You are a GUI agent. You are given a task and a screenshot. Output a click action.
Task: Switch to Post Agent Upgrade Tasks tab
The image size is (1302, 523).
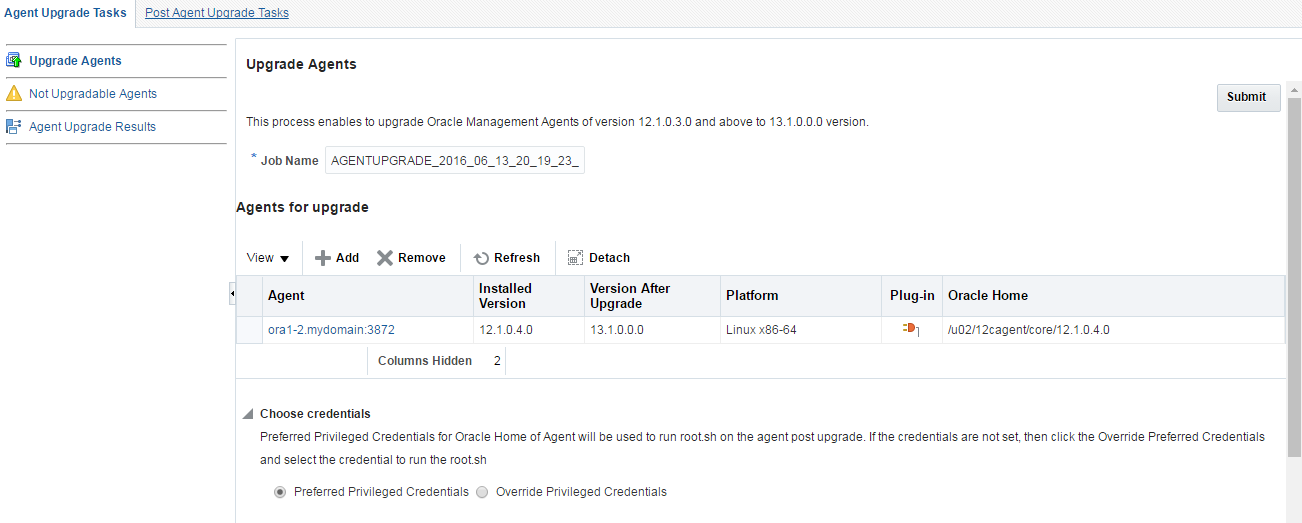(217, 13)
